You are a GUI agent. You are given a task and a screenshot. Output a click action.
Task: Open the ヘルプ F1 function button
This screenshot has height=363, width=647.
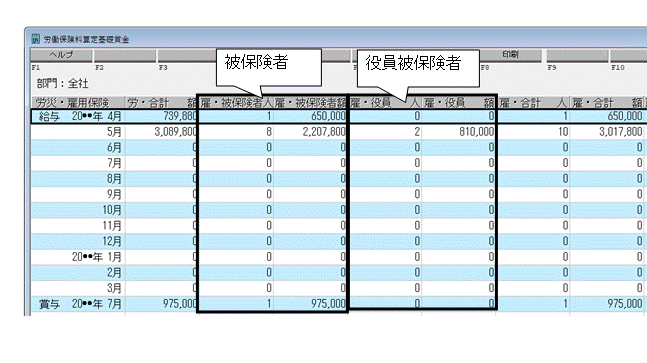pyautogui.click(x=61, y=55)
